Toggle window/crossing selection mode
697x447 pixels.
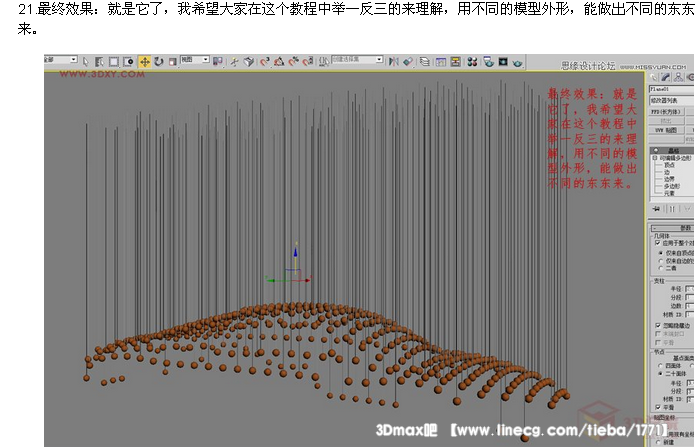tap(128, 61)
